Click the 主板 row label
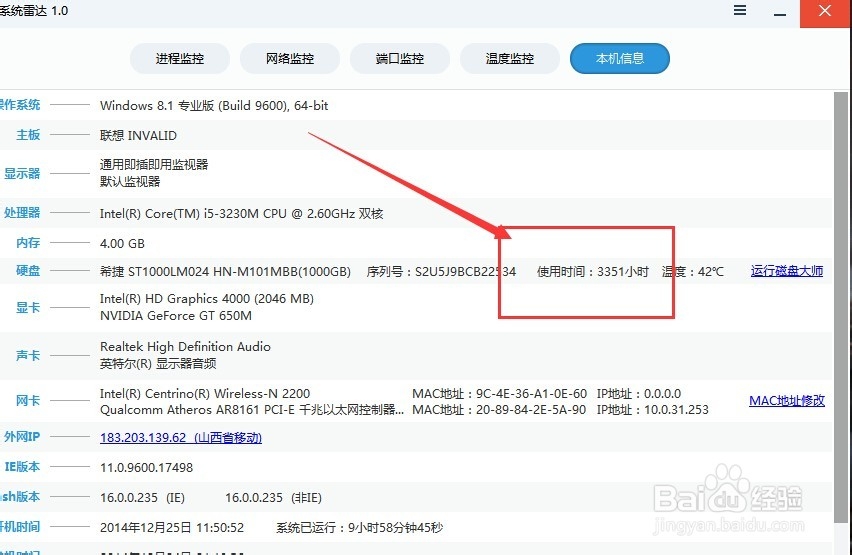 click(x=28, y=134)
